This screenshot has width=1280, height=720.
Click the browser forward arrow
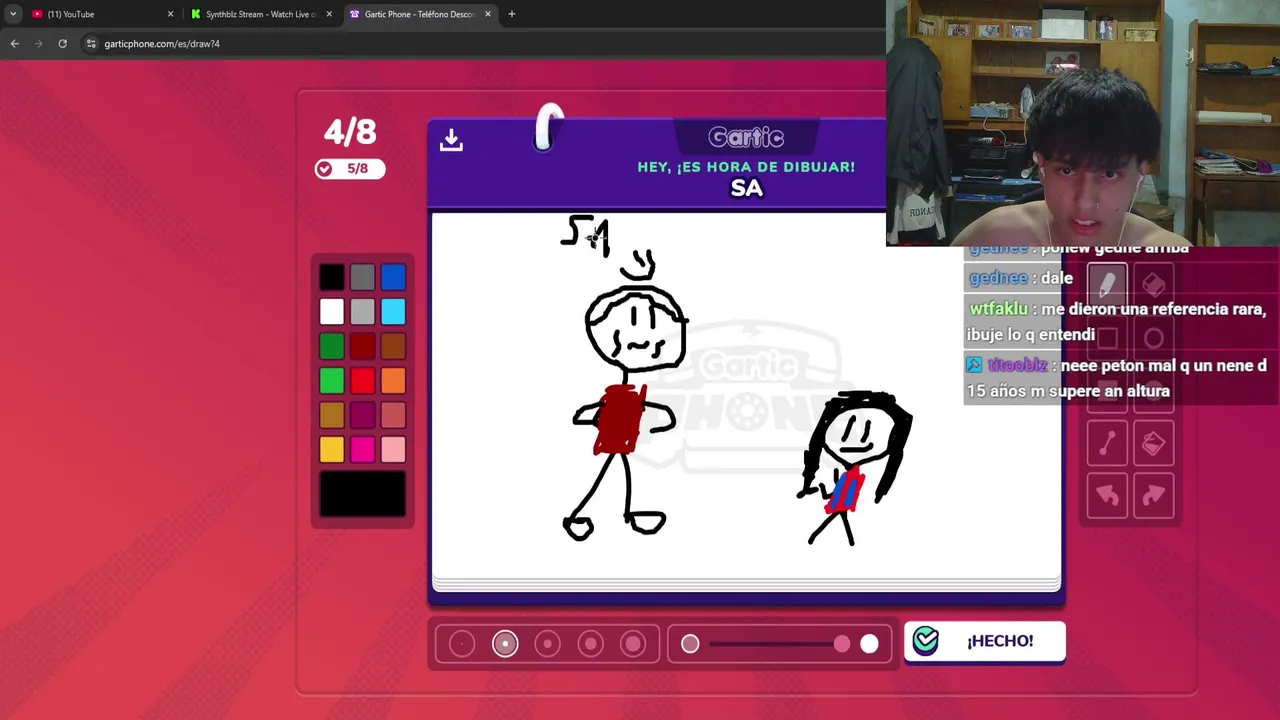point(38,43)
